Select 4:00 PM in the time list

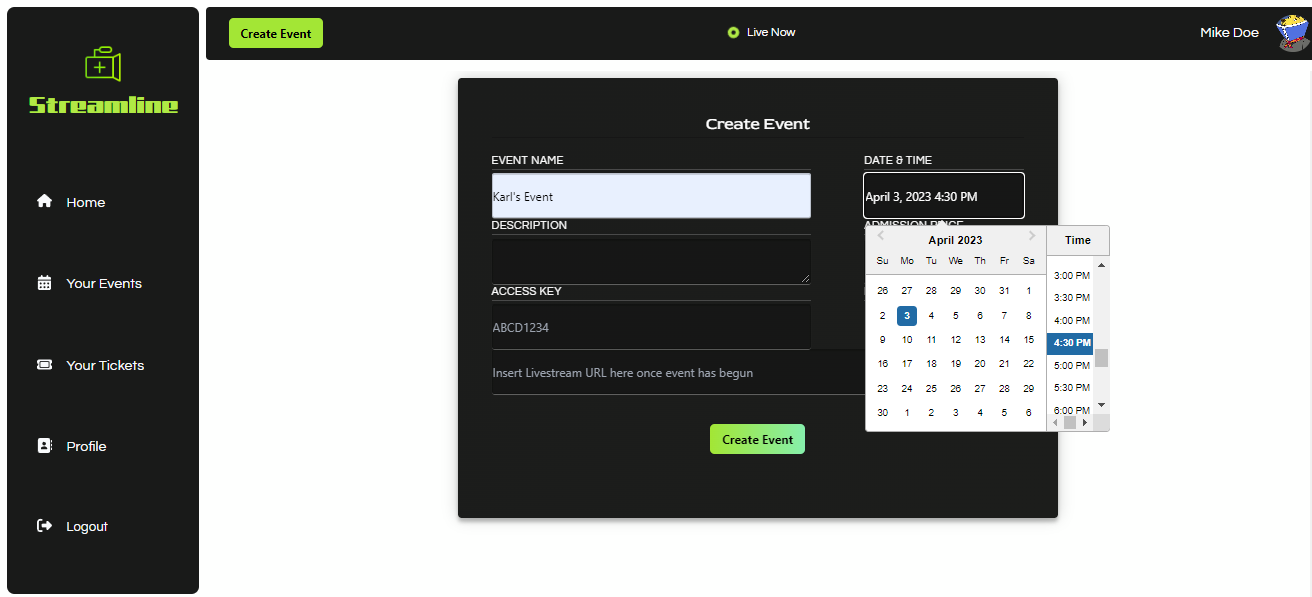click(x=1072, y=321)
